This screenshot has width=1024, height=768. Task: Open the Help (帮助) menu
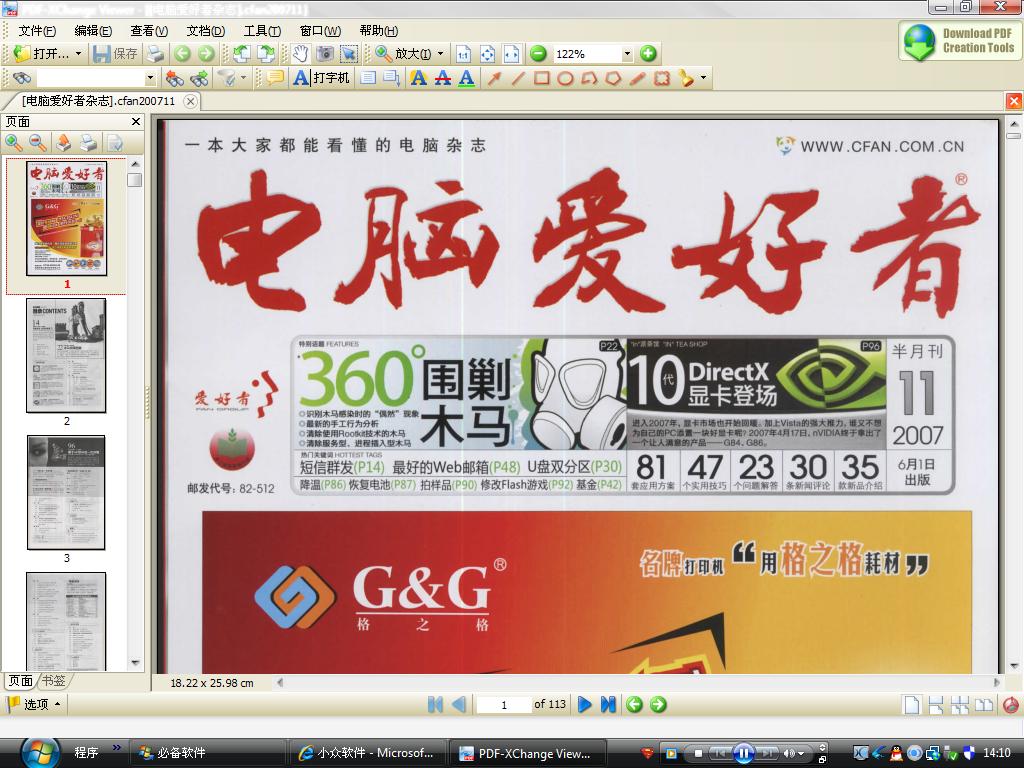pyautogui.click(x=379, y=31)
